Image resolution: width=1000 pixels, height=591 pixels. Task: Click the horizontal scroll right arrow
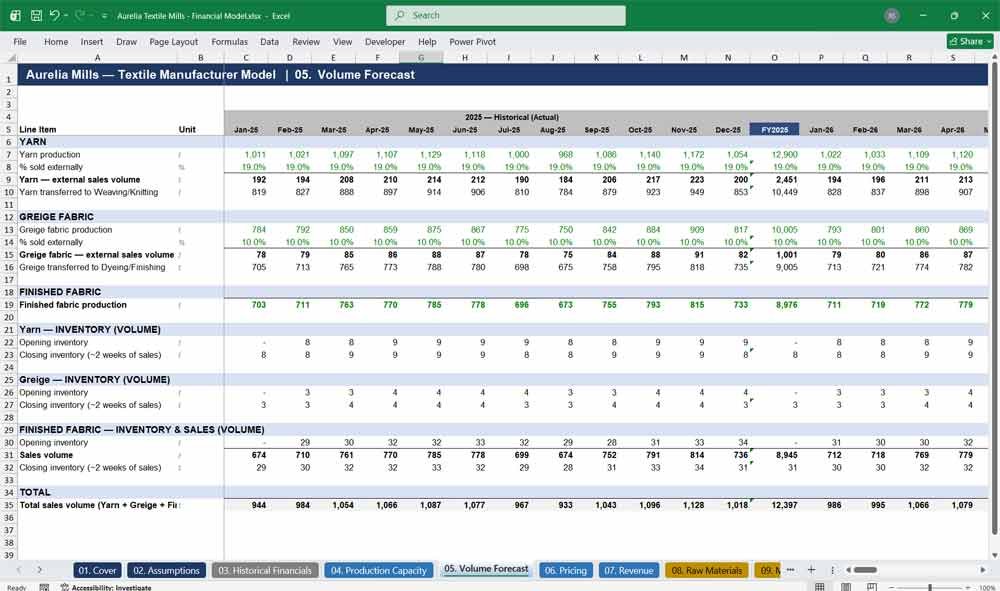pos(983,570)
